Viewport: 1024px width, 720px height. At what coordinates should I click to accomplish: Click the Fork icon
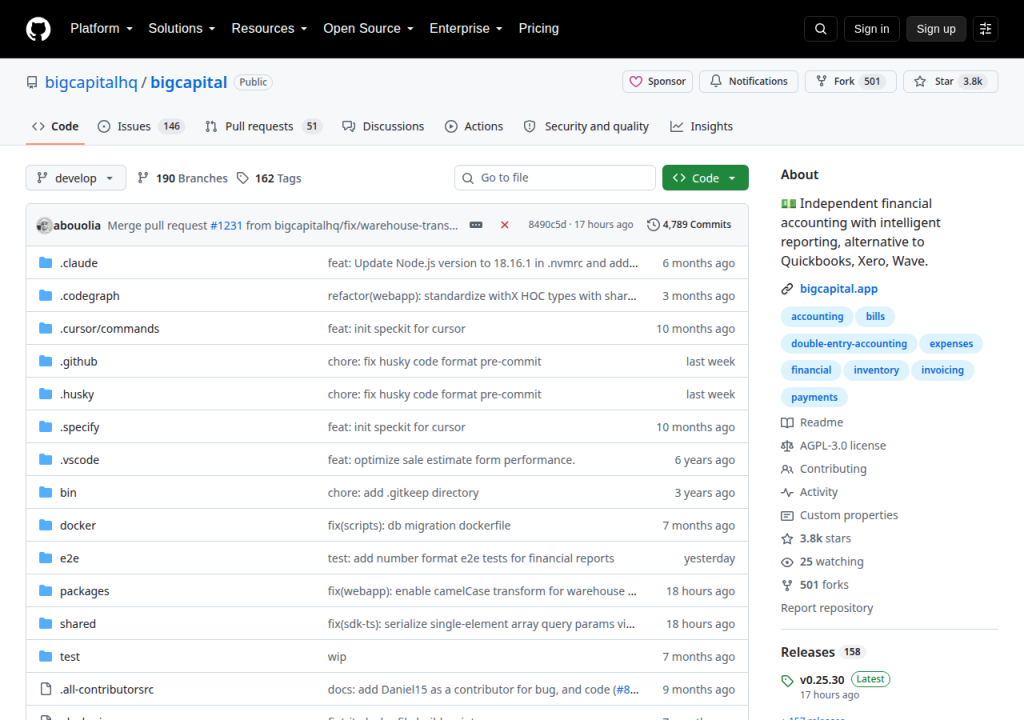click(x=822, y=81)
